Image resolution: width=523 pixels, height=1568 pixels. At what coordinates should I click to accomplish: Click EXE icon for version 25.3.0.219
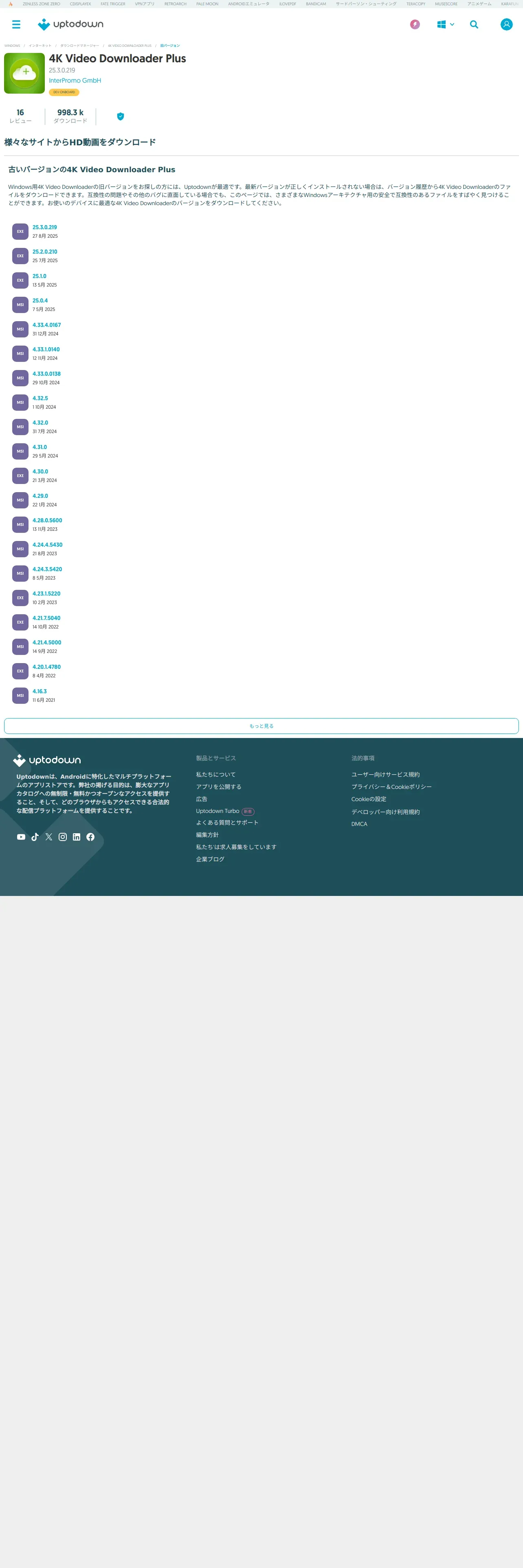click(x=20, y=231)
